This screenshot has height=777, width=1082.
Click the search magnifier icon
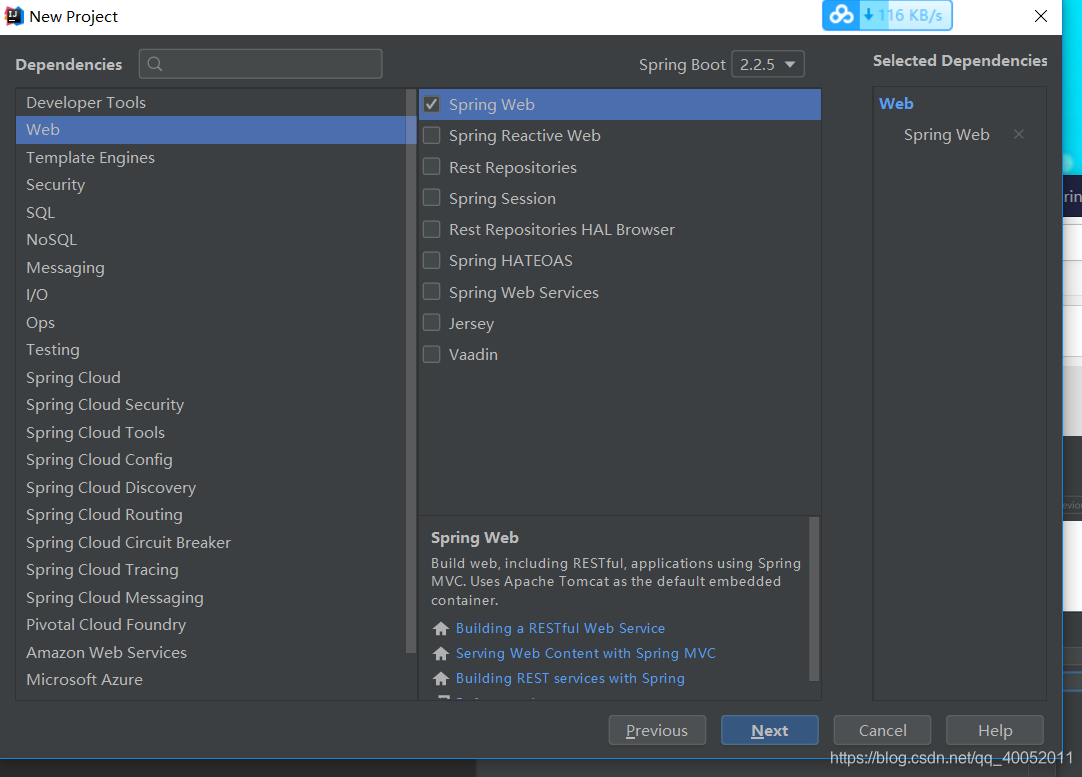[x=155, y=64]
